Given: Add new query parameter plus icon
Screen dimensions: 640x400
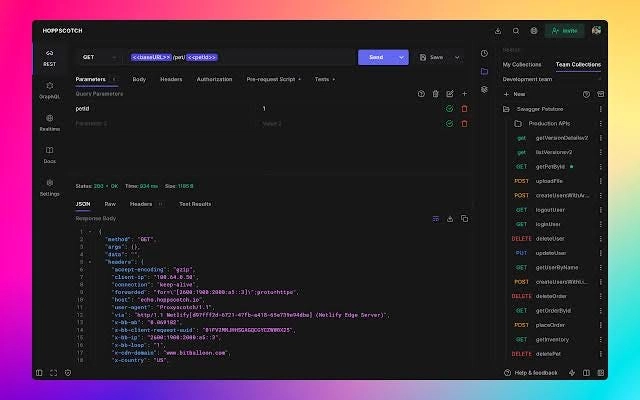Looking at the screenshot, I should 464,94.
